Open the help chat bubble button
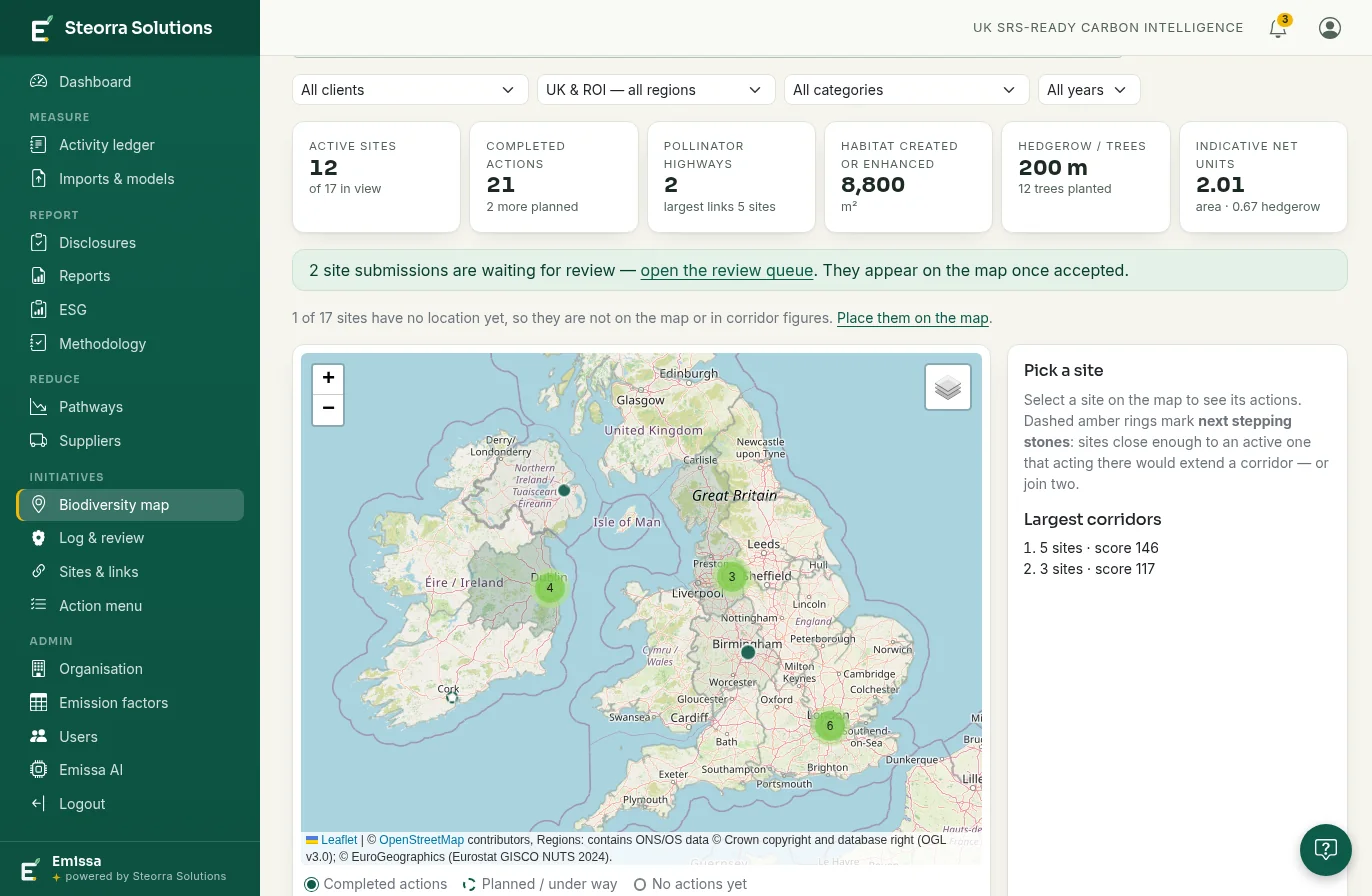The image size is (1372, 896). (1326, 850)
